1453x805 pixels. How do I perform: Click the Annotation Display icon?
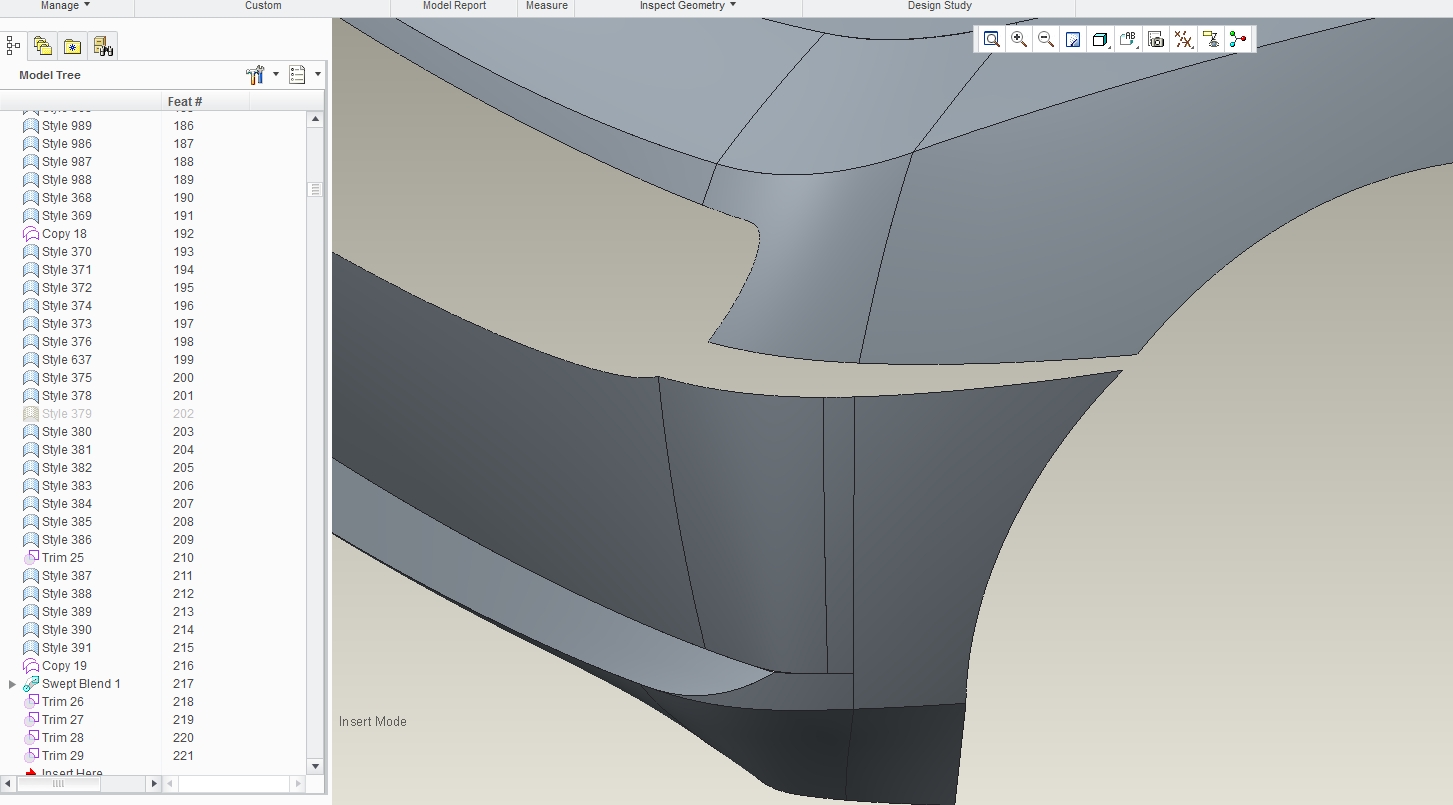coord(1211,40)
